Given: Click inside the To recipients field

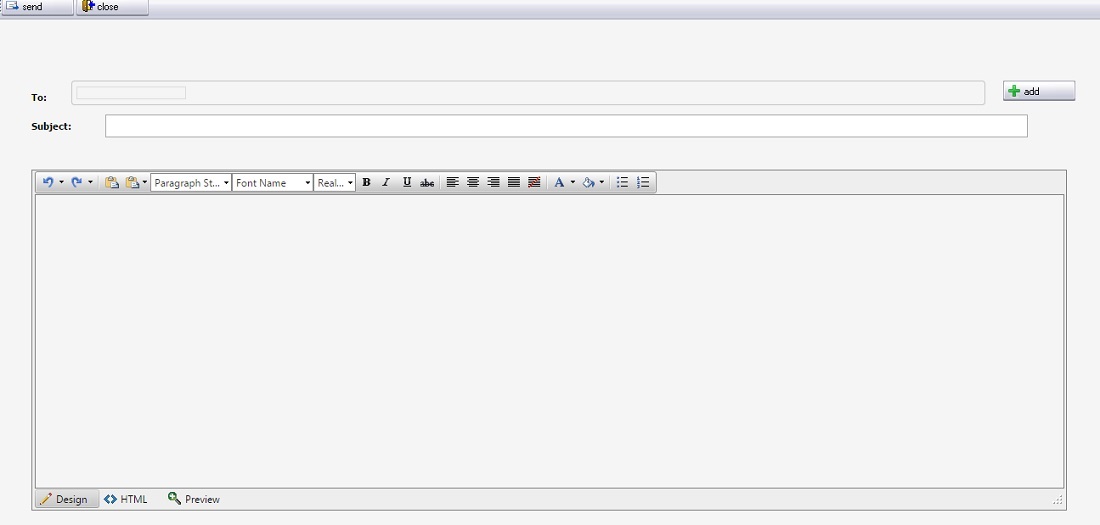Looking at the screenshot, I should point(528,93).
